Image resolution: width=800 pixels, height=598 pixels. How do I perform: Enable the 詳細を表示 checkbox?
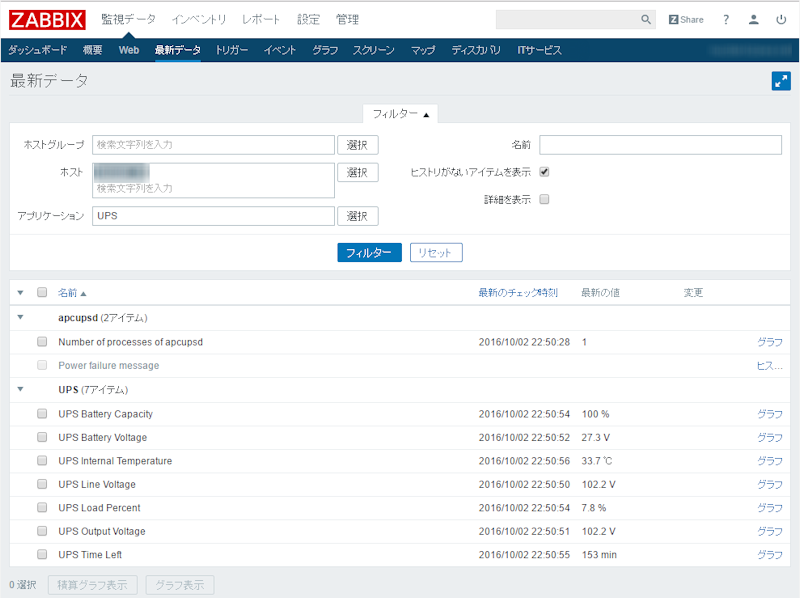(542, 198)
